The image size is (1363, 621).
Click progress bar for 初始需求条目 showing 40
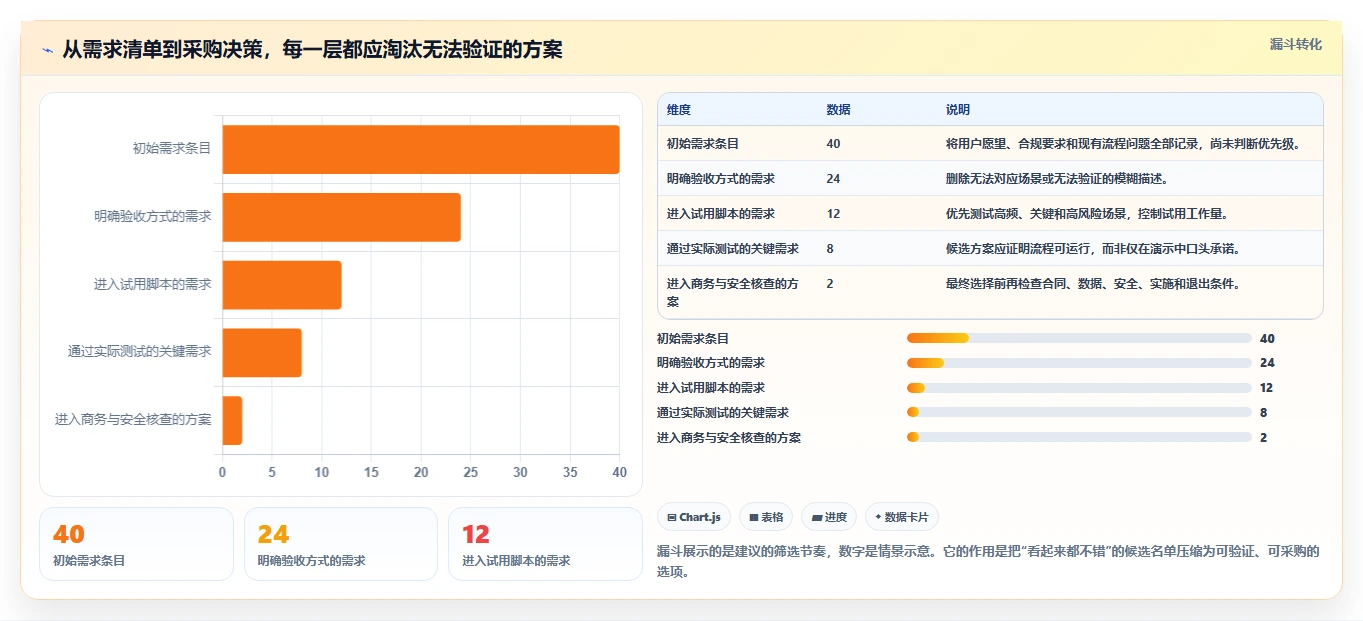[x=1079, y=338]
